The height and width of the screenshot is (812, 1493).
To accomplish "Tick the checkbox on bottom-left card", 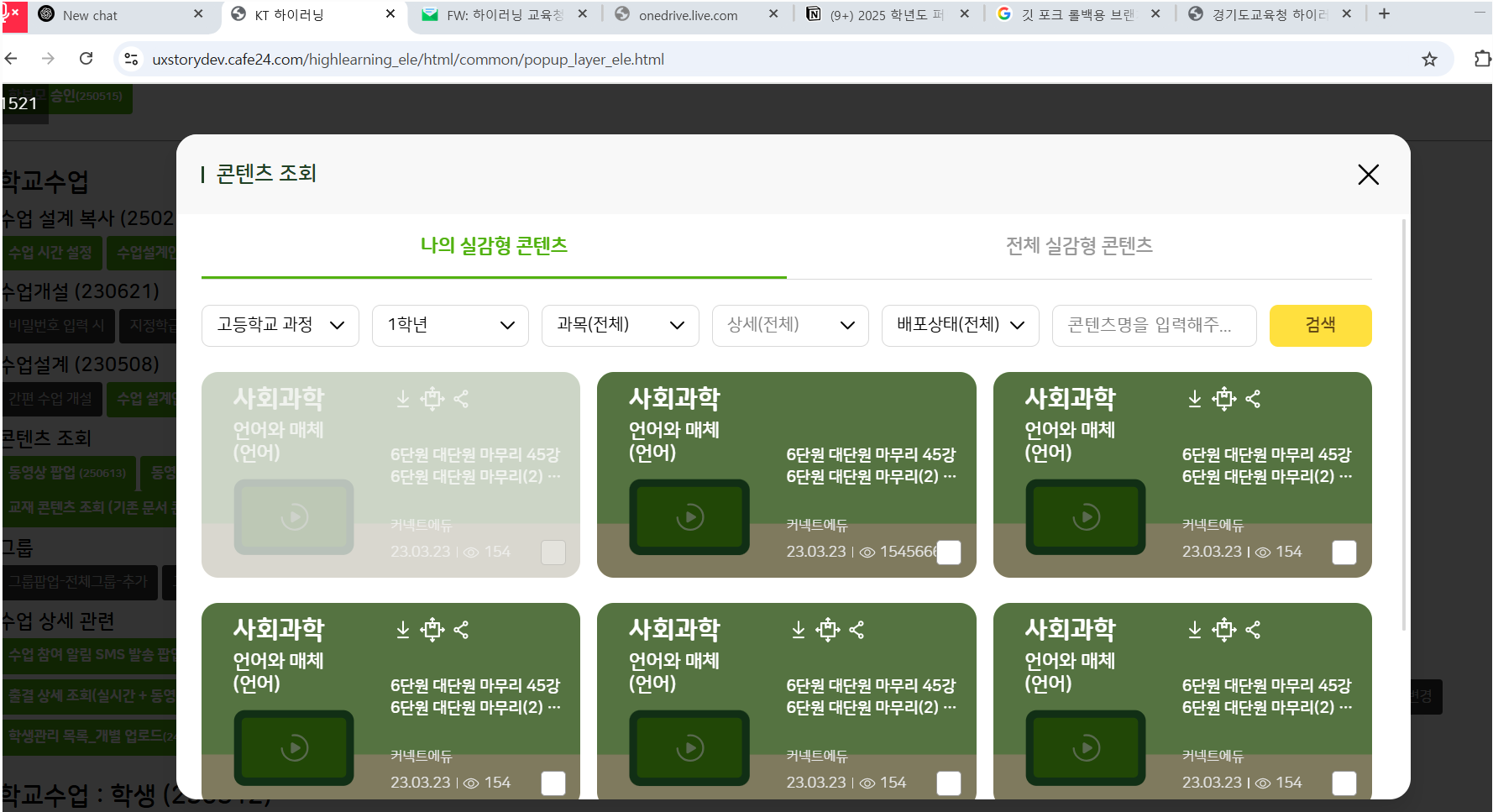I will pos(553,783).
